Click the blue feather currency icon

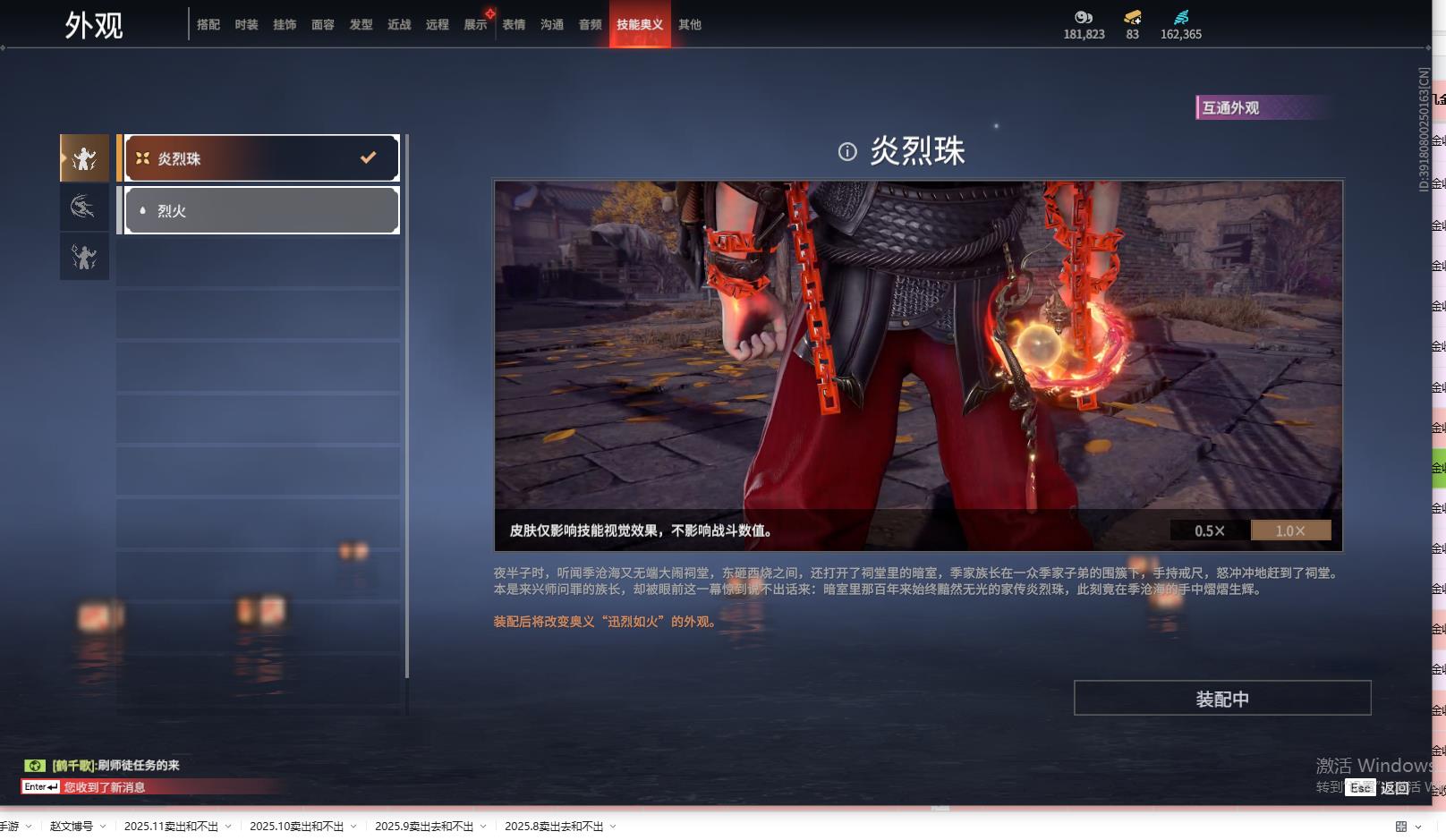tap(1181, 17)
